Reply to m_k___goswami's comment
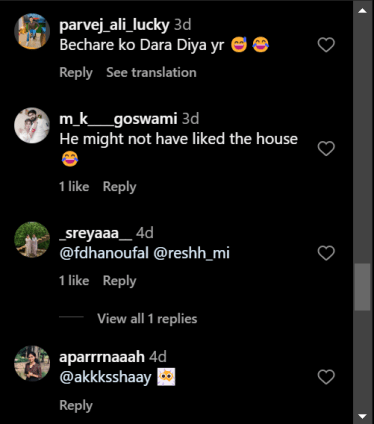Viewport: 374px width, 424px height. point(120,187)
